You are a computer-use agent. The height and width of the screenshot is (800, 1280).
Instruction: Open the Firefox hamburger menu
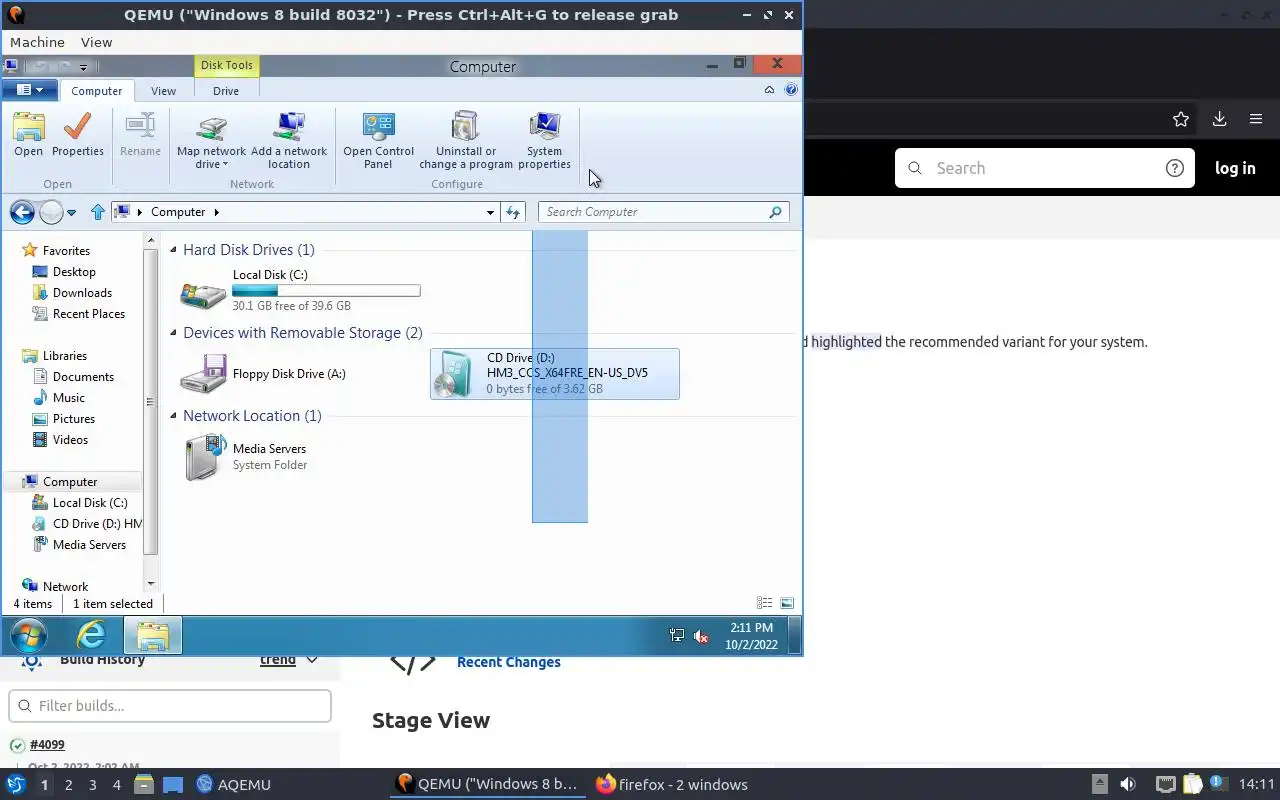pyautogui.click(x=1256, y=119)
